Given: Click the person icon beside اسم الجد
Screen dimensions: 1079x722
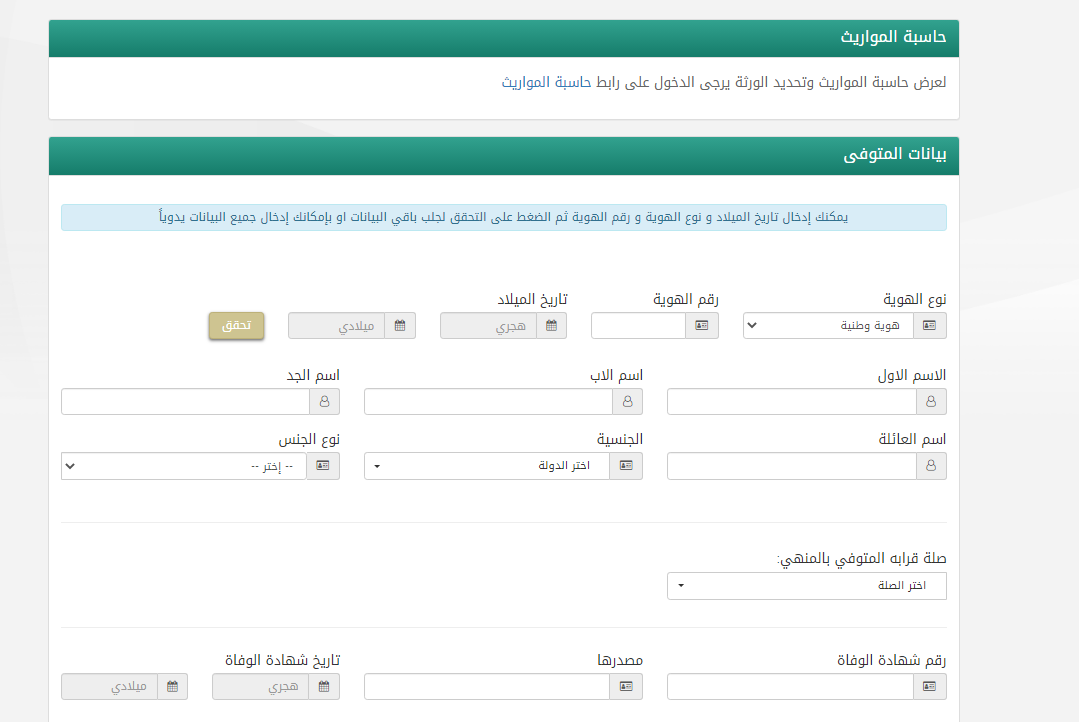Looking at the screenshot, I should [x=325, y=402].
